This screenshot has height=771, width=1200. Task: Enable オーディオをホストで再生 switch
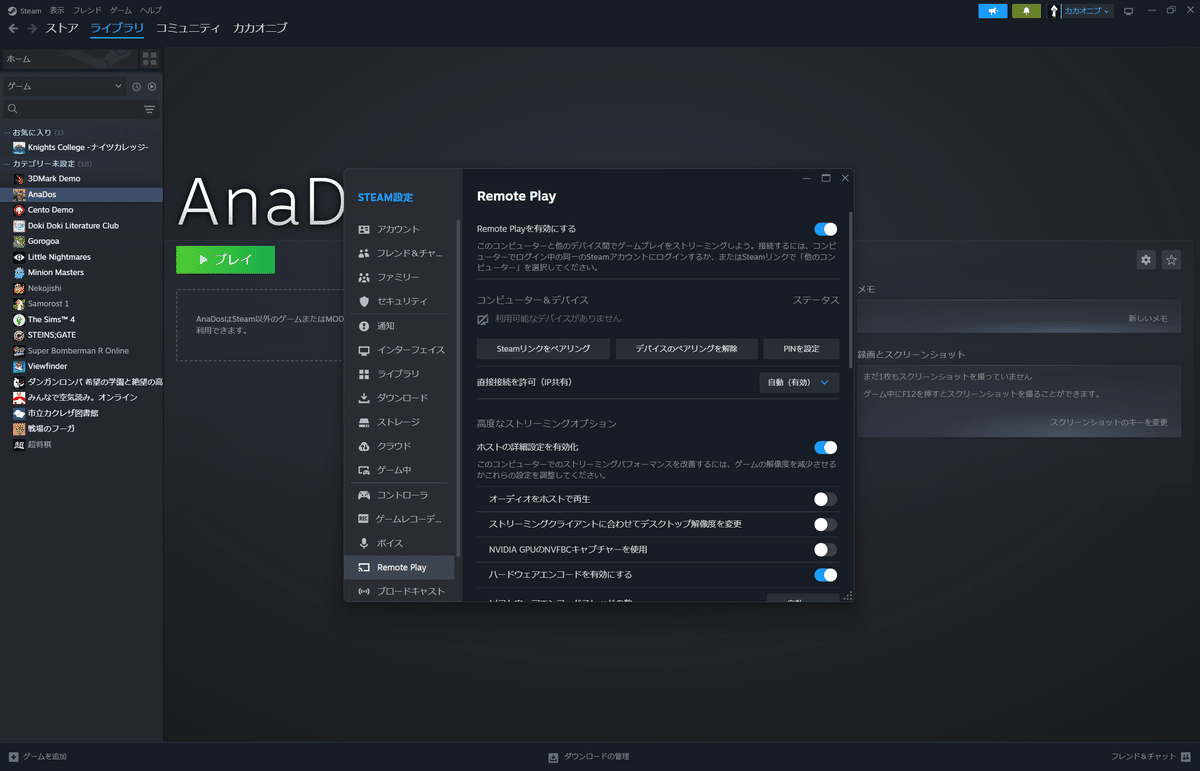[825, 499]
